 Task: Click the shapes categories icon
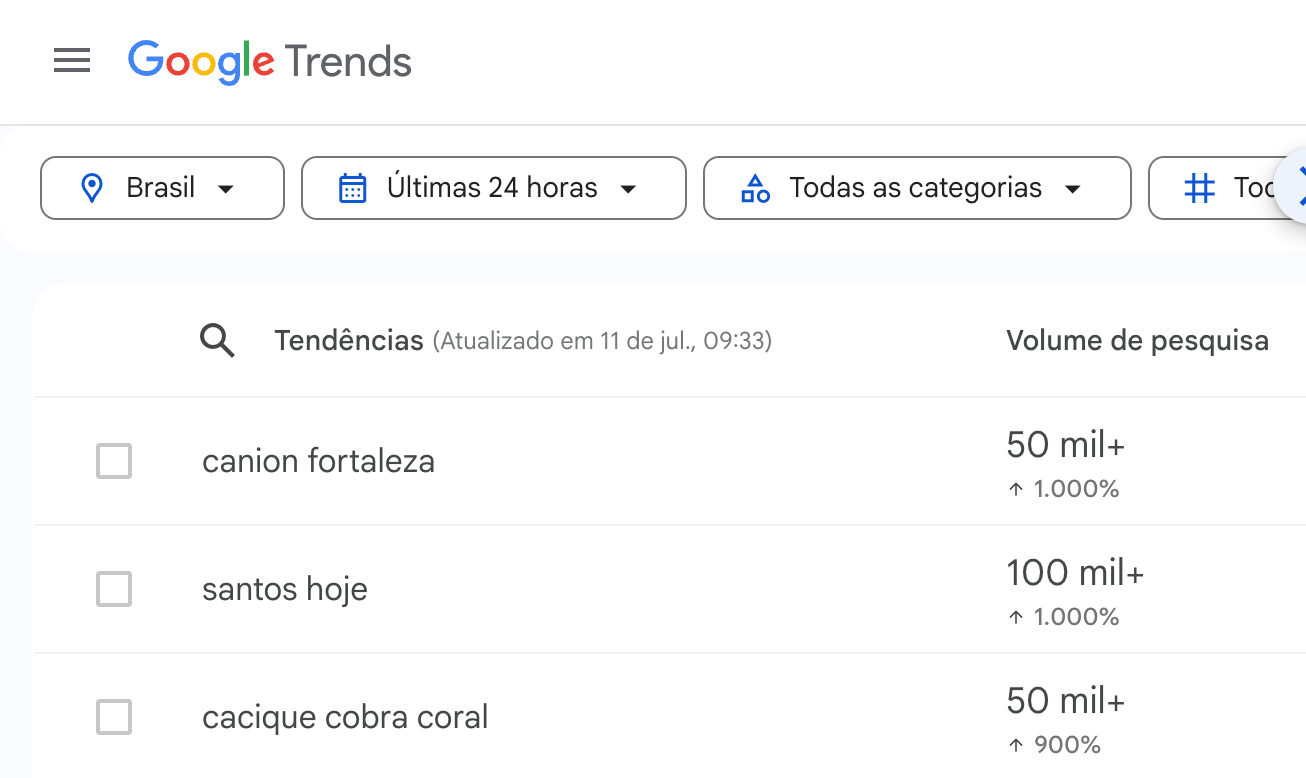click(x=755, y=188)
